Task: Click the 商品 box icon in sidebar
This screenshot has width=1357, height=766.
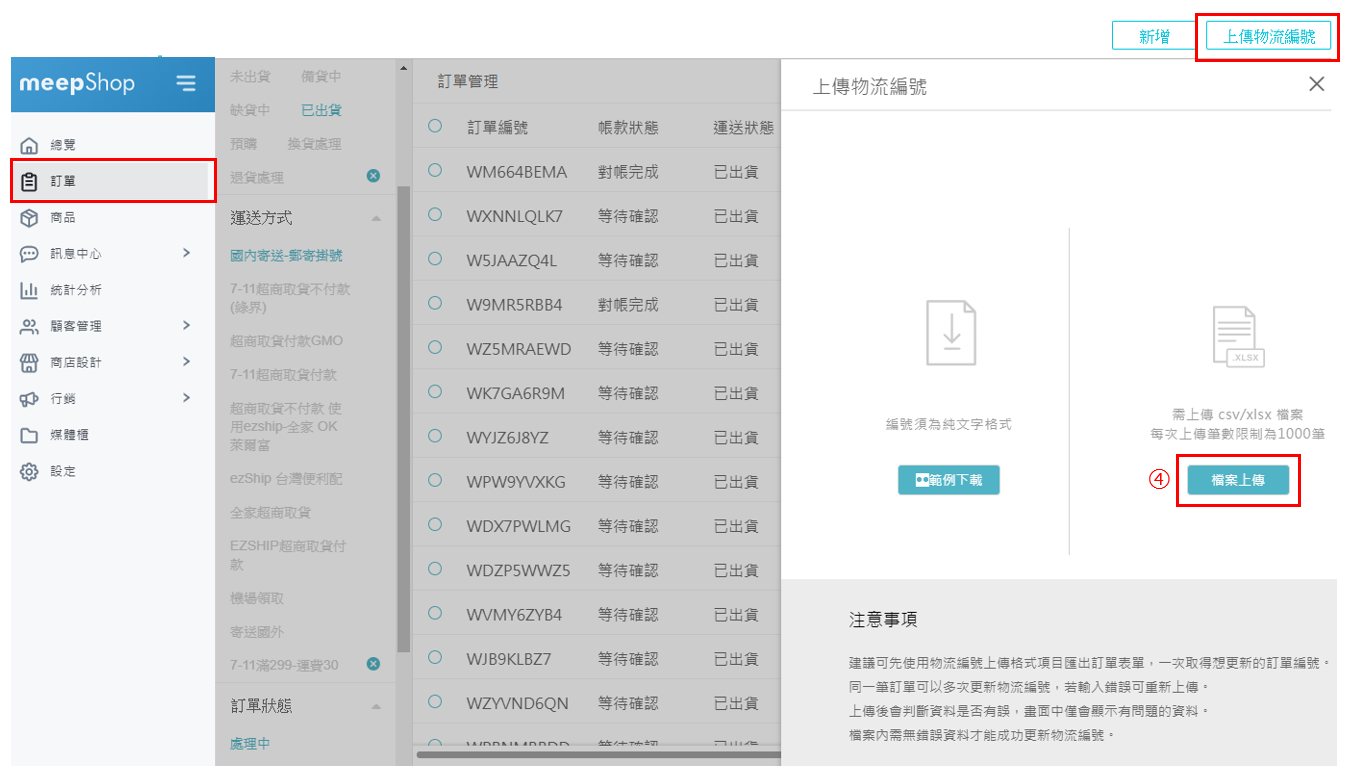Action: pos(29,217)
